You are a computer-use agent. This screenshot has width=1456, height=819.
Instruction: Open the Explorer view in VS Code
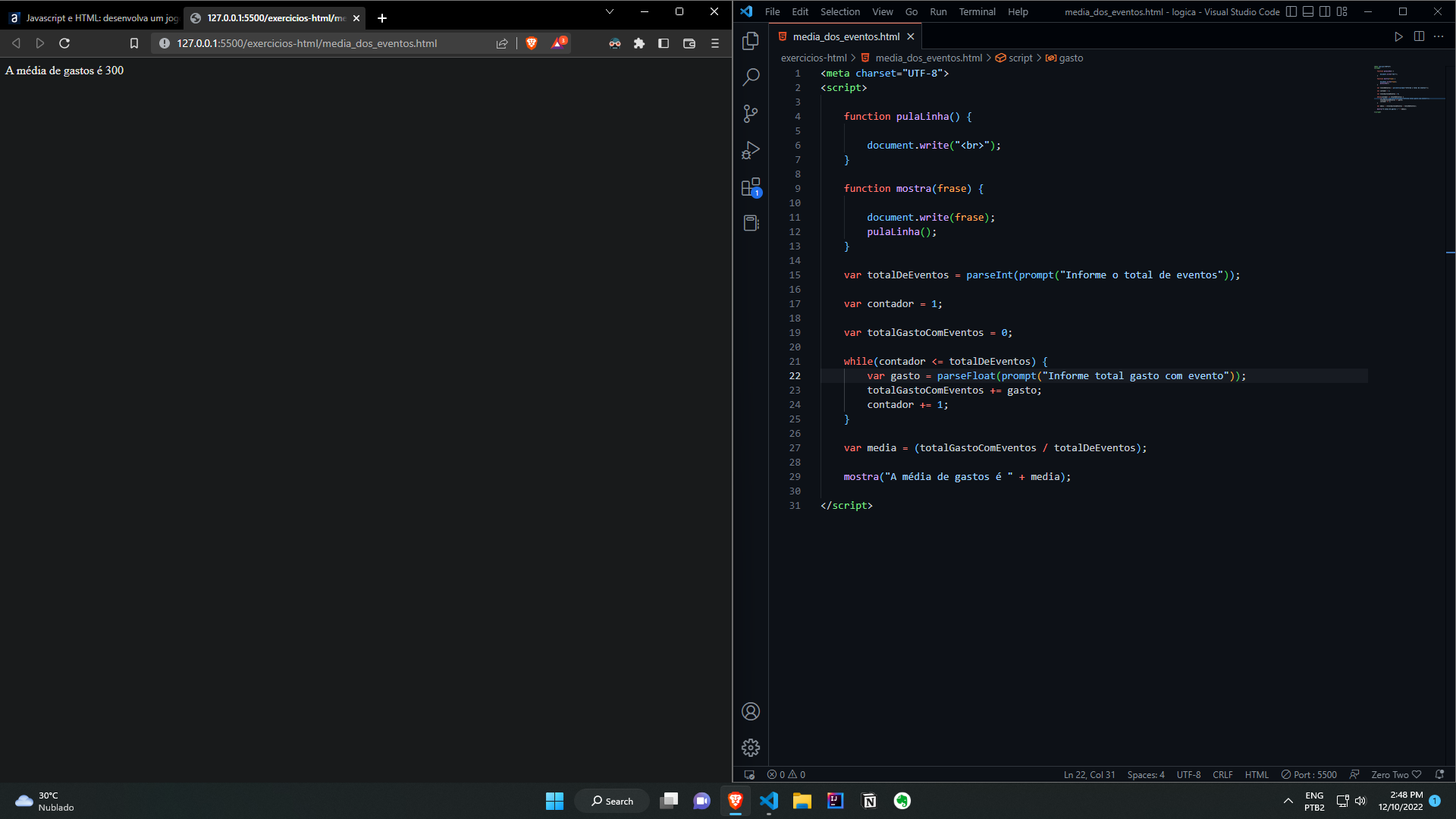[x=751, y=41]
